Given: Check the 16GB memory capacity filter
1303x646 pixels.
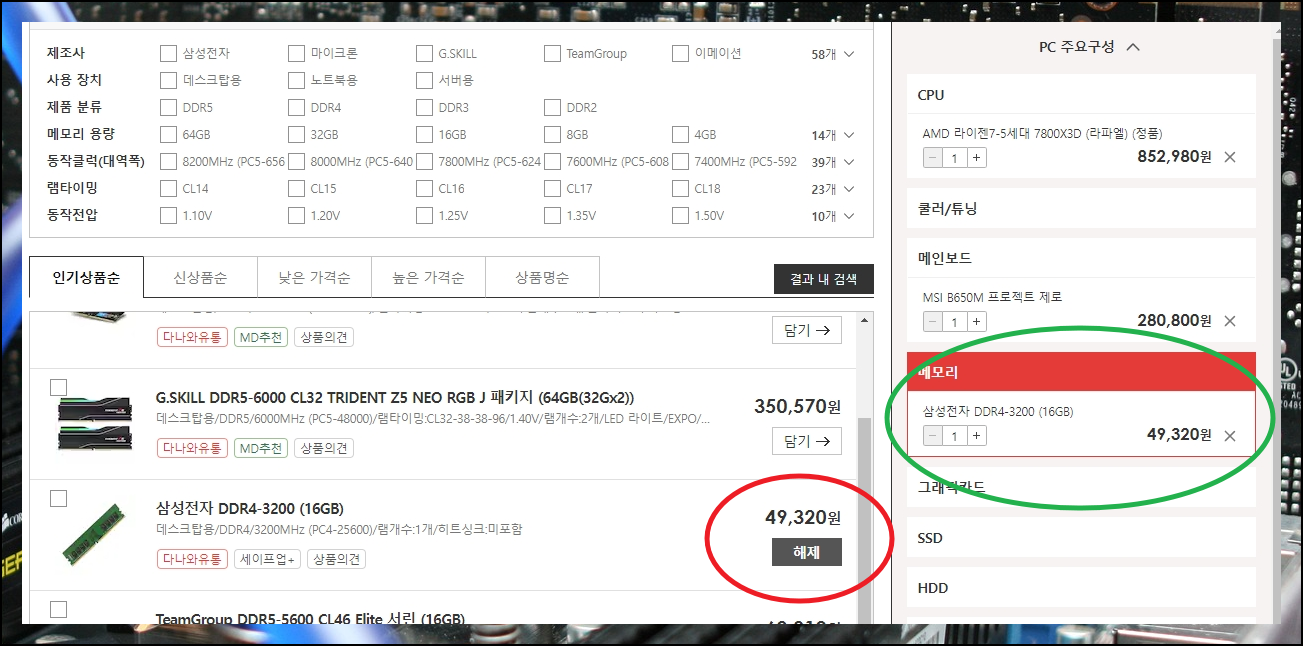Looking at the screenshot, I should (424, 134).
